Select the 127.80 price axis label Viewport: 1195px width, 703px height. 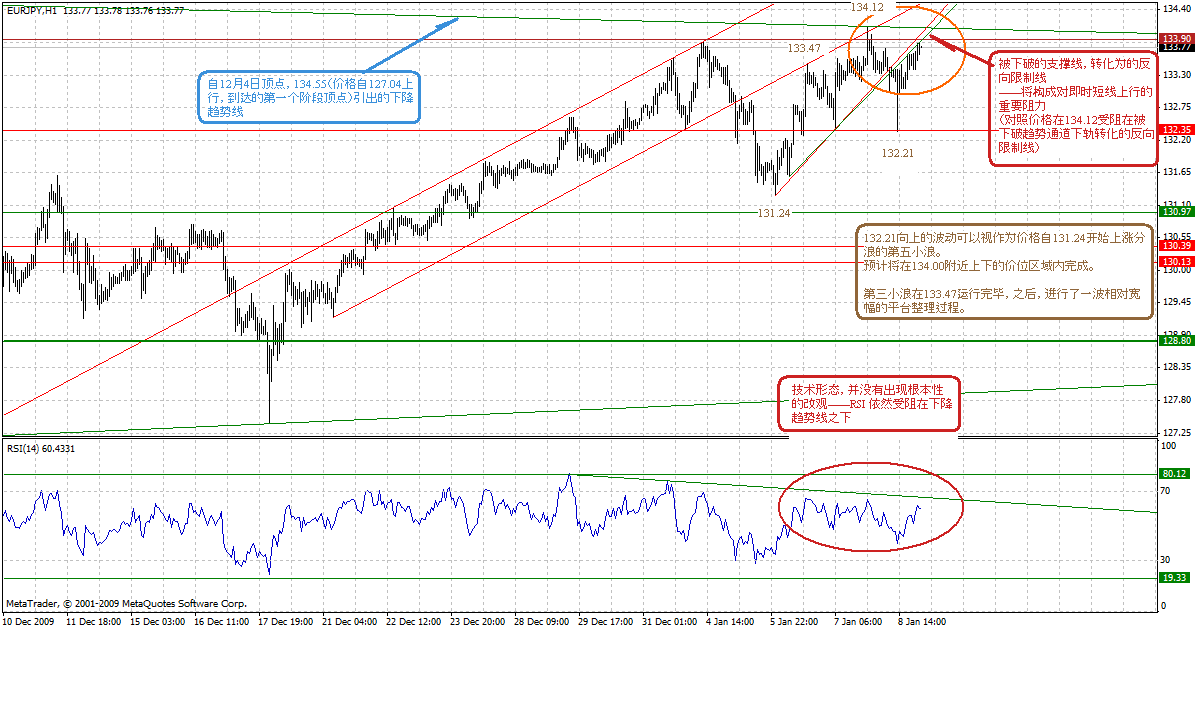pos(1177,400)
